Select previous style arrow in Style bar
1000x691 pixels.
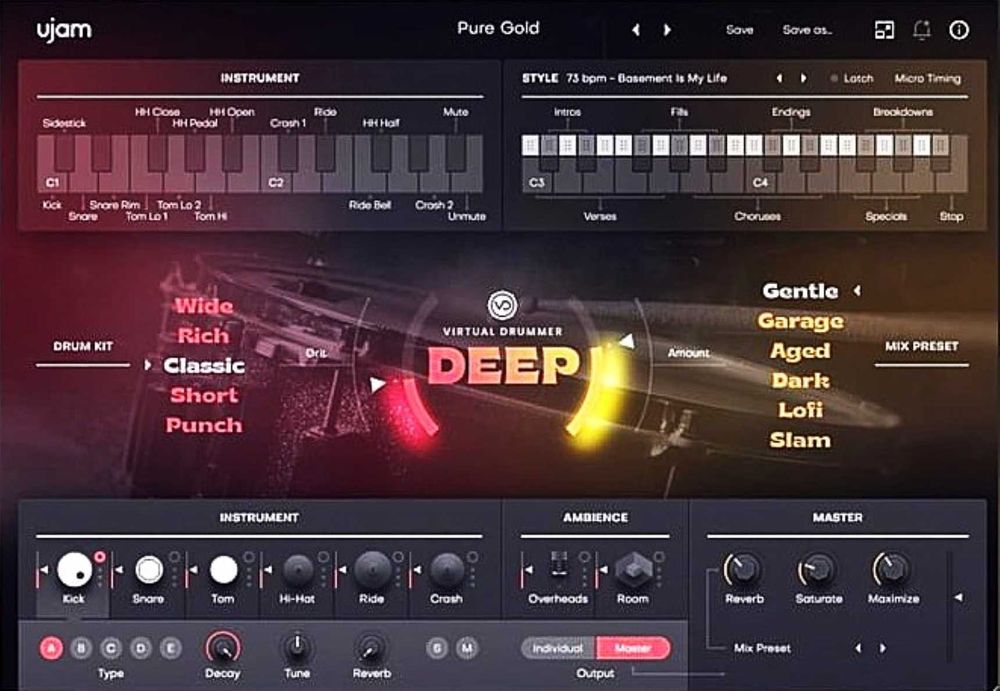point(779,78)
